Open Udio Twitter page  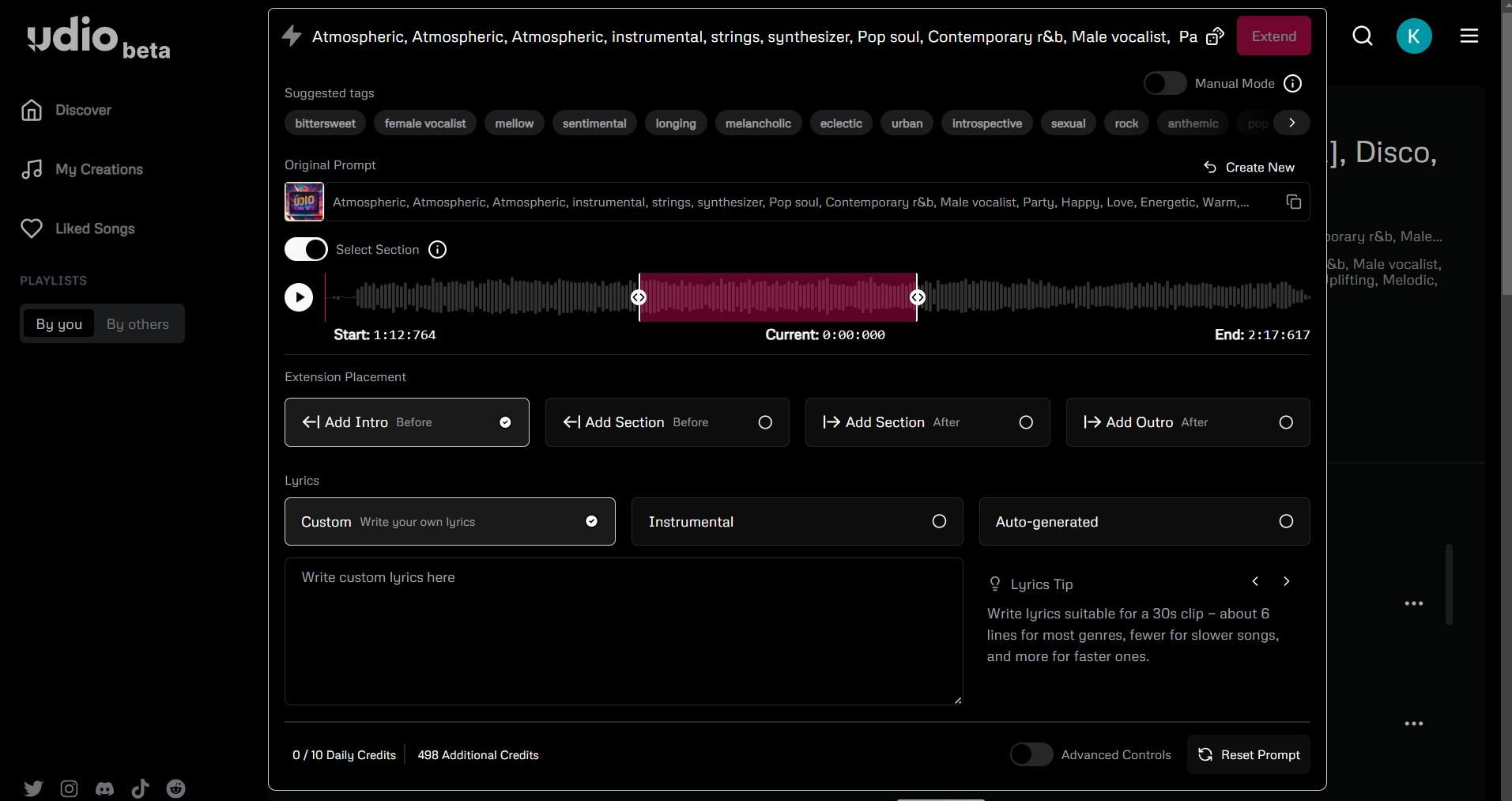click(x=33, y=788)
